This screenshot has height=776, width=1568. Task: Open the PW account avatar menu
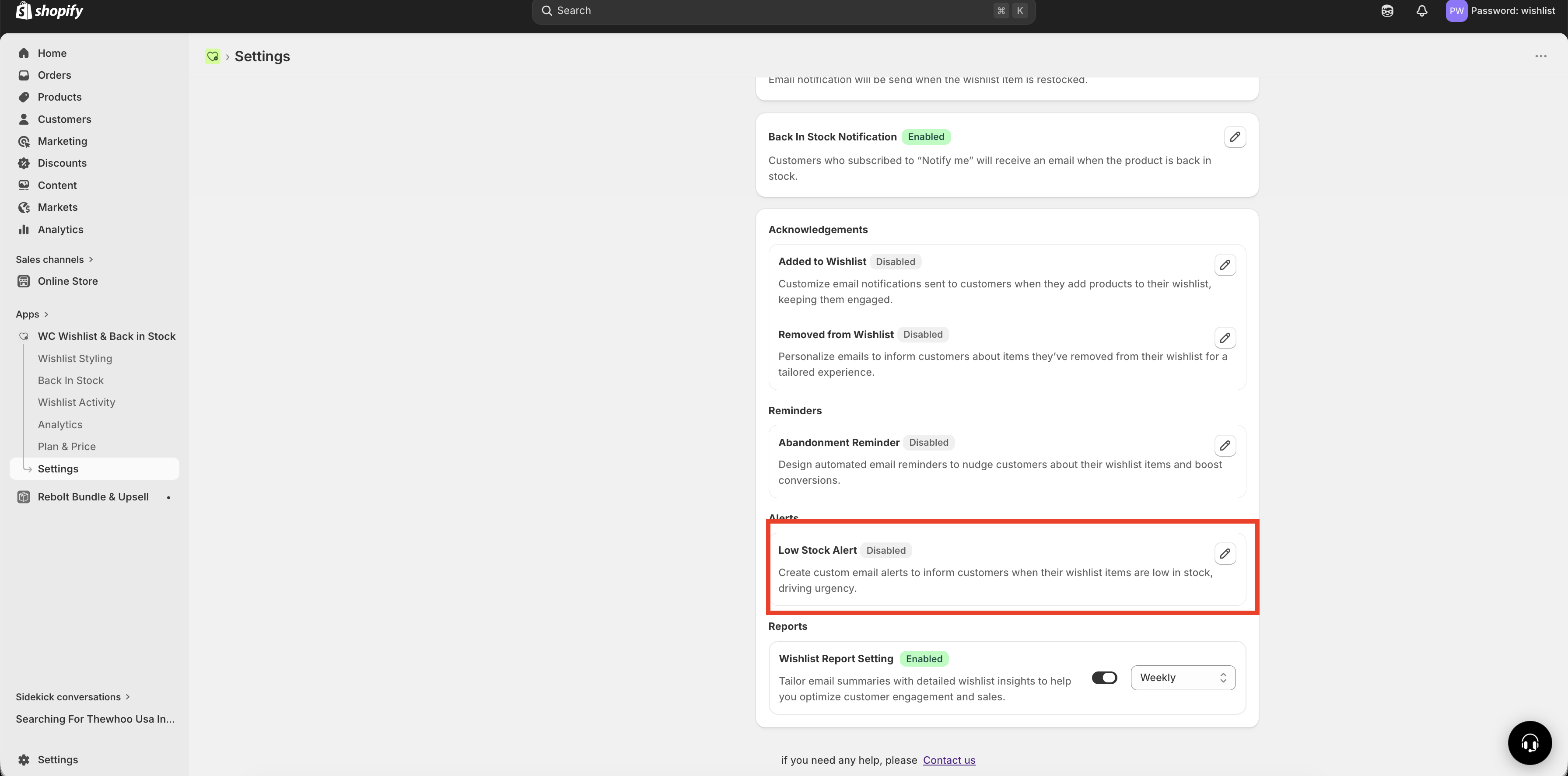click(1456, 11)
